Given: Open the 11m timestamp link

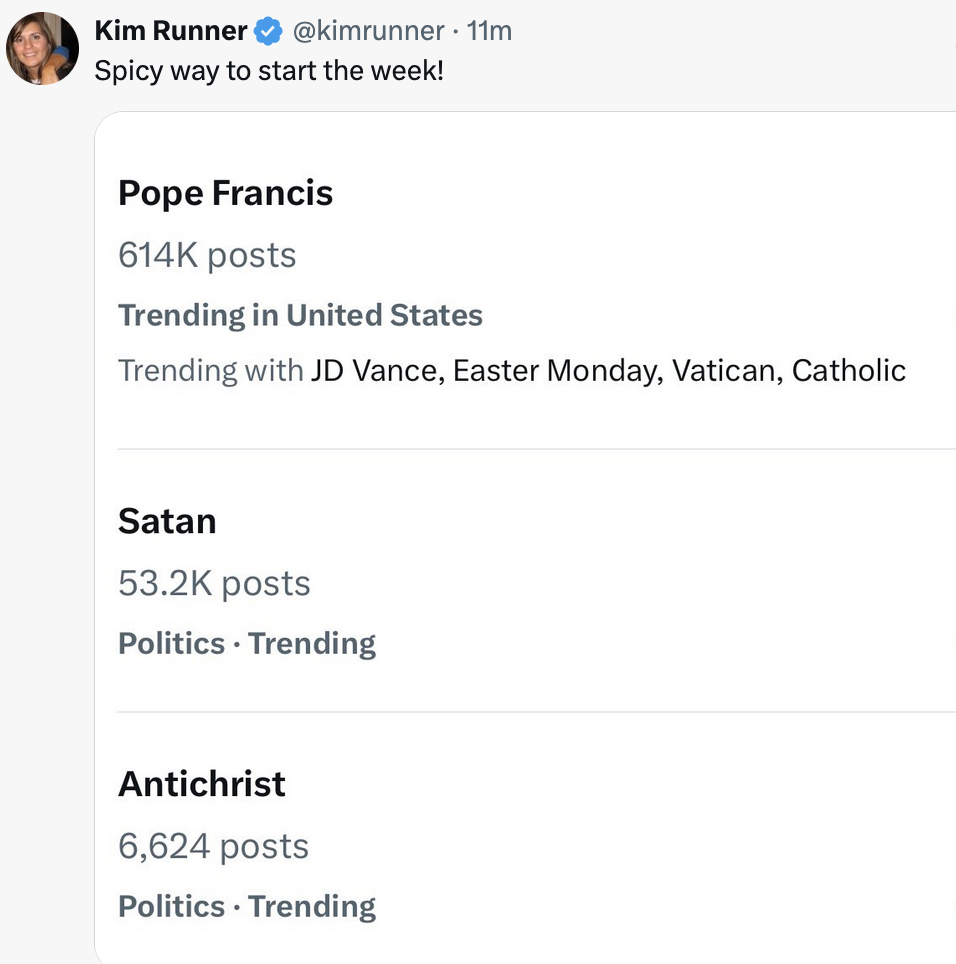Looking at the screenshot, I should point(489,32).
